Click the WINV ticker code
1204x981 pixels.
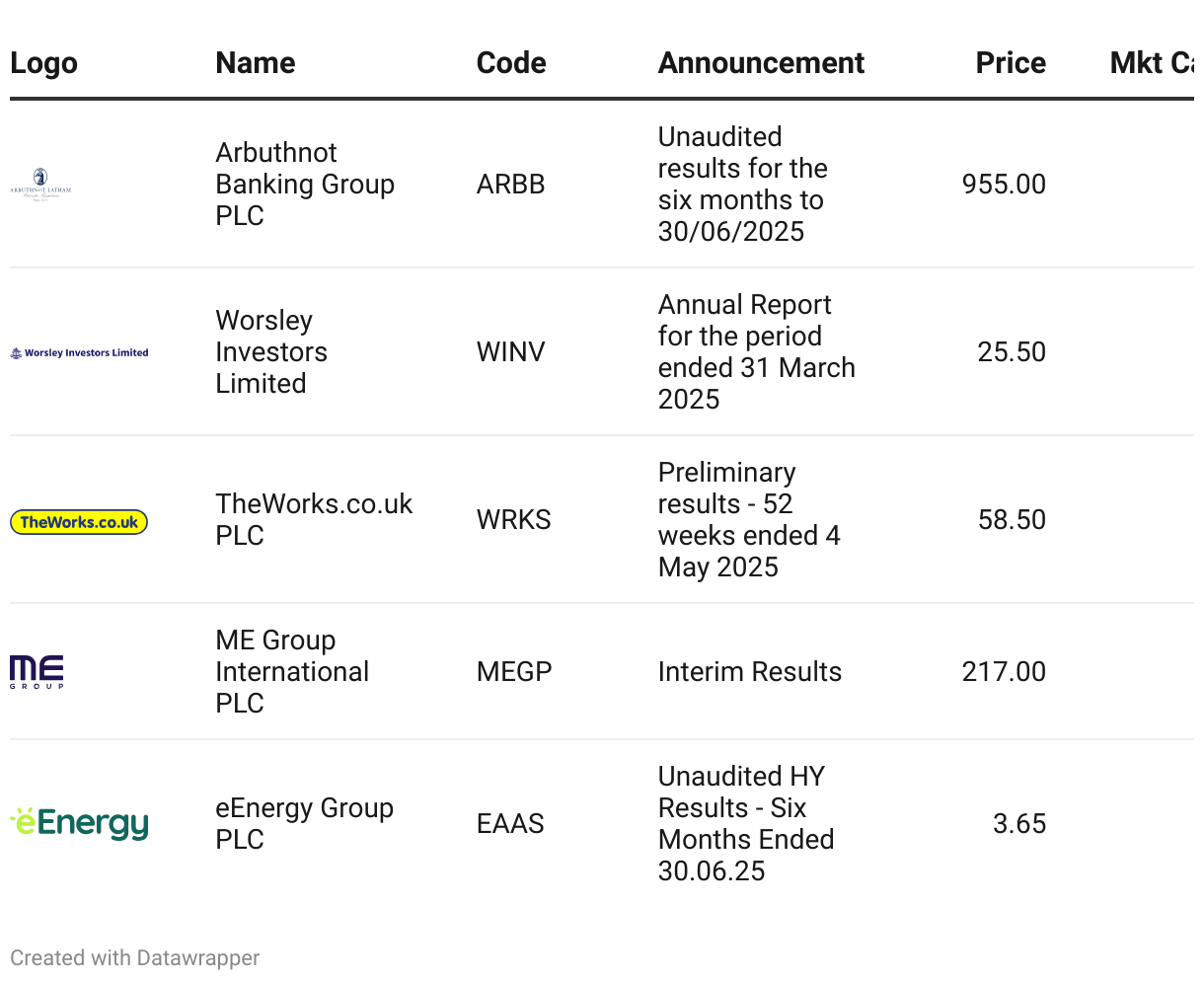510,352
